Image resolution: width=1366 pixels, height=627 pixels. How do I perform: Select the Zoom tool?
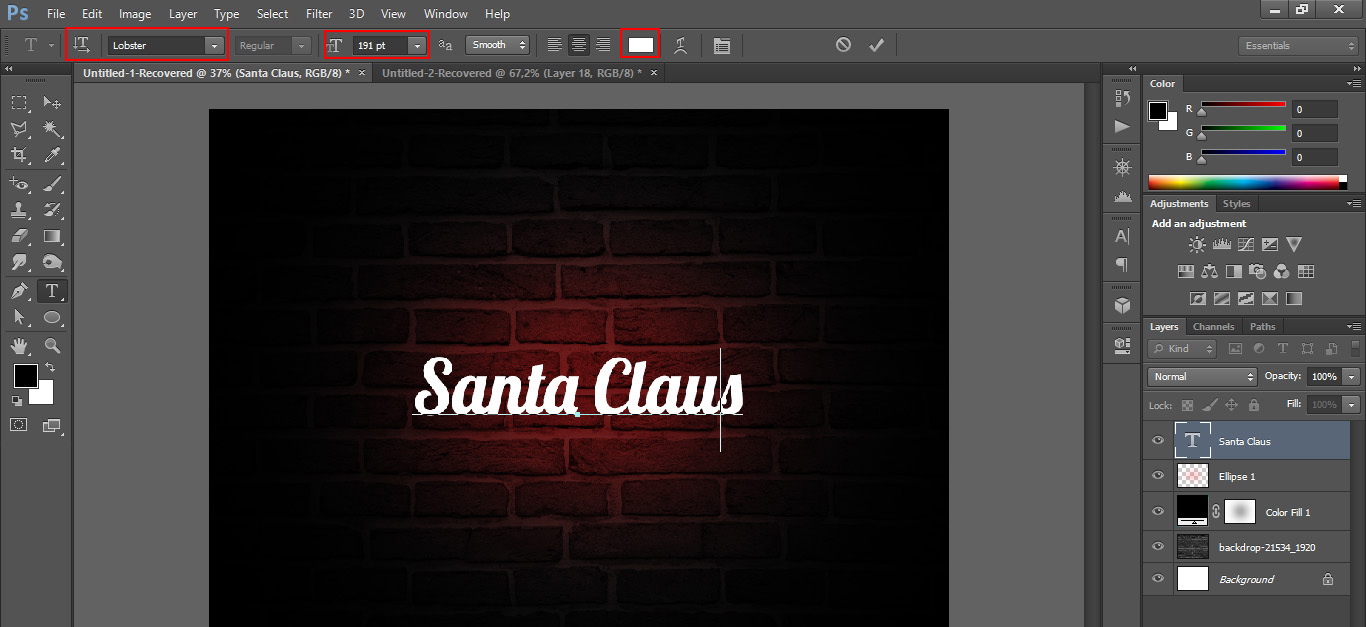[x=53, y=345]
